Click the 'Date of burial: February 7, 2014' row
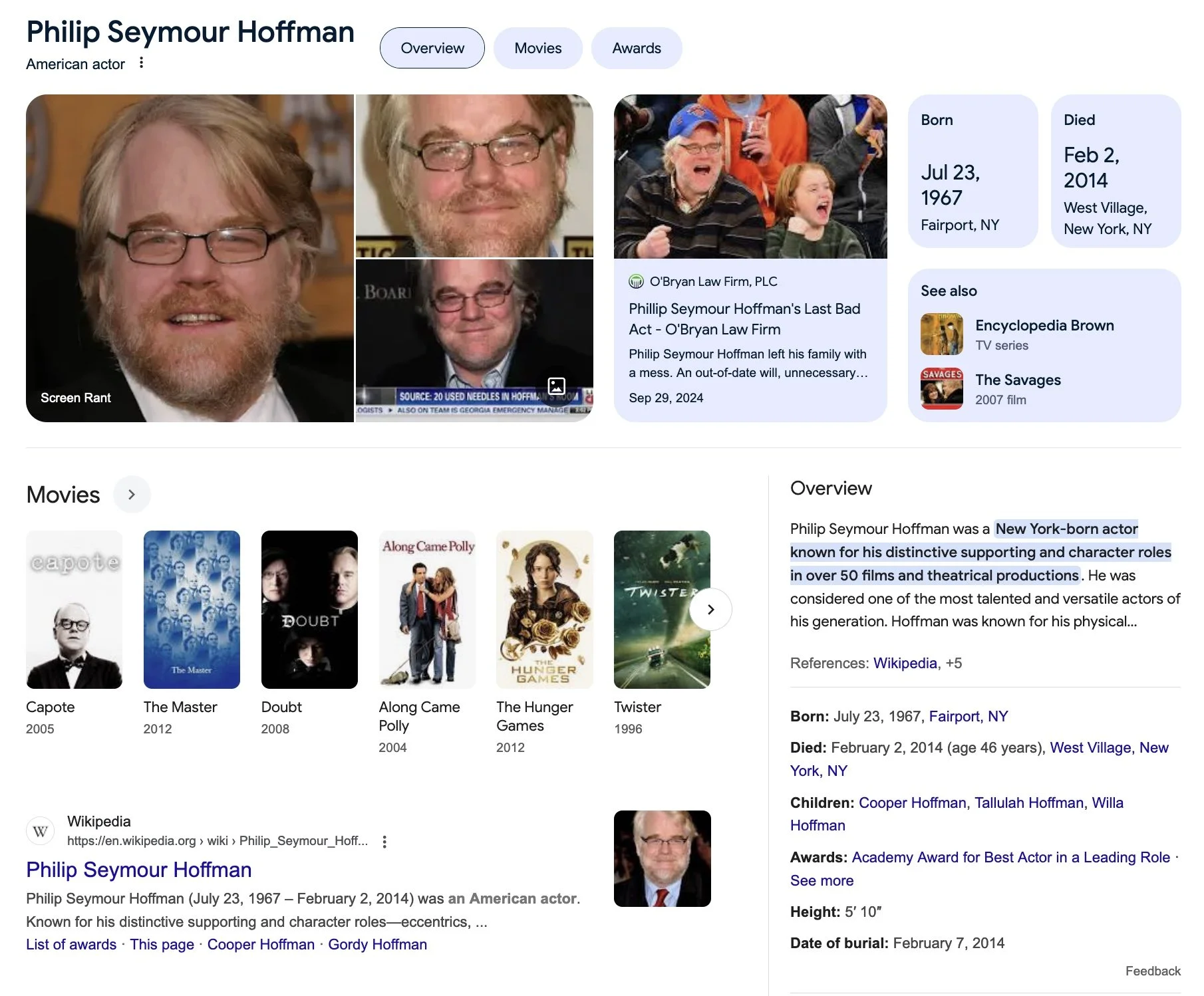Screen dimensions: 1204x996 tap(897, 943)
